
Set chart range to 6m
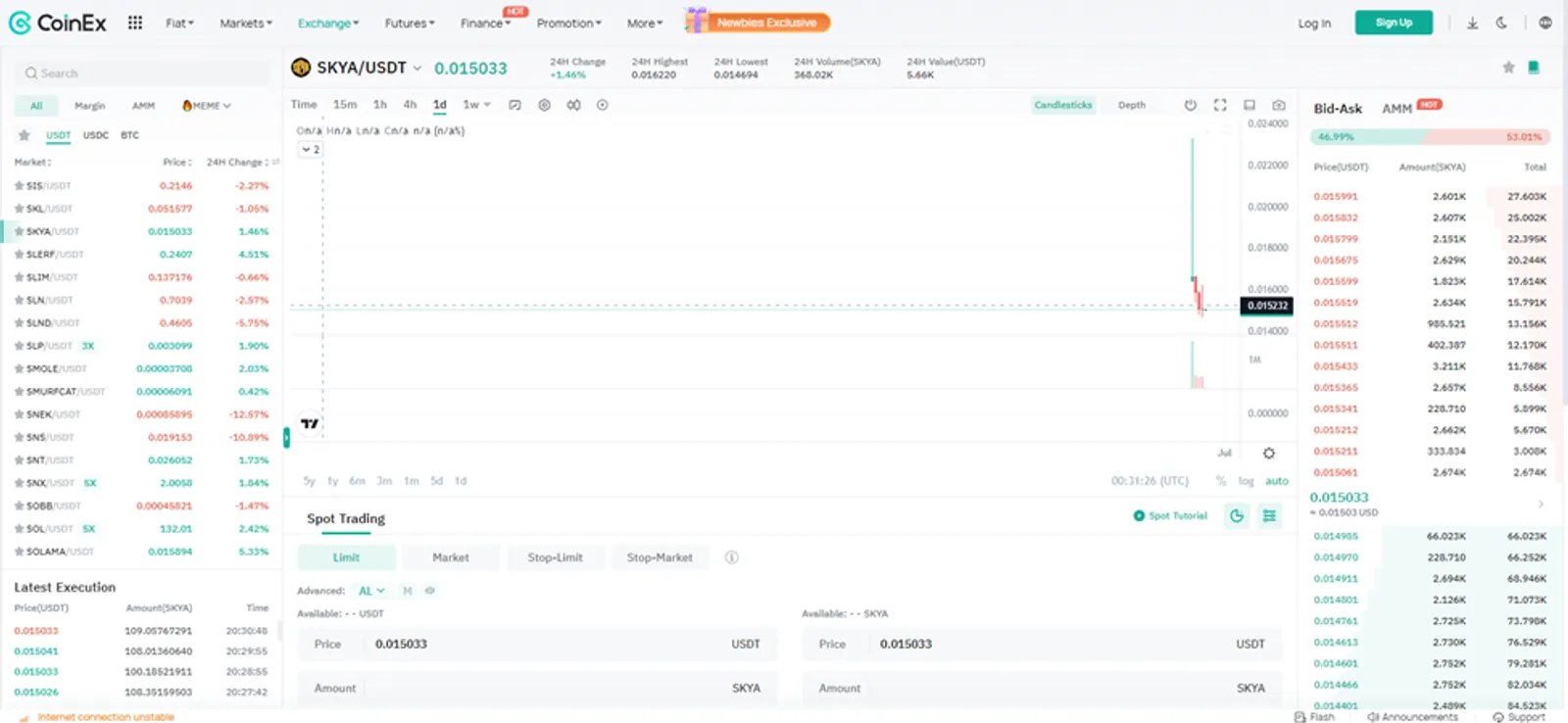coord(357,481)
